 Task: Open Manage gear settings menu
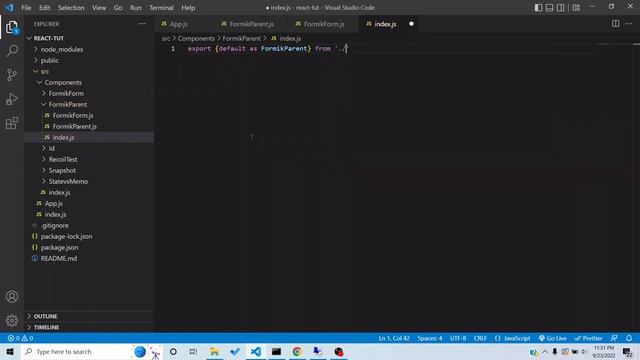tap(12, 320)
